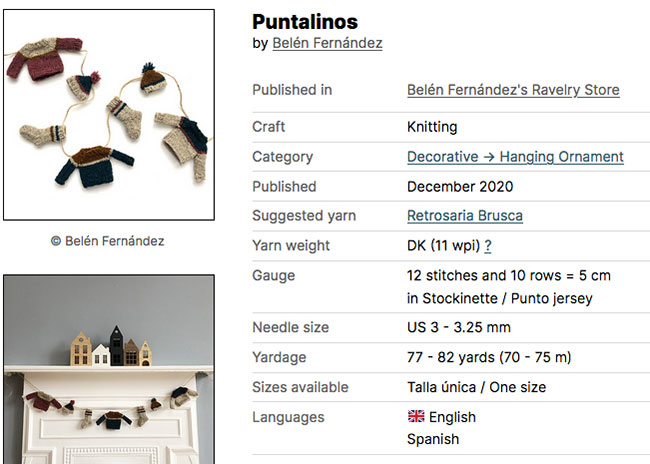View the knitted garland photo on white

click(x=108, y=114)
